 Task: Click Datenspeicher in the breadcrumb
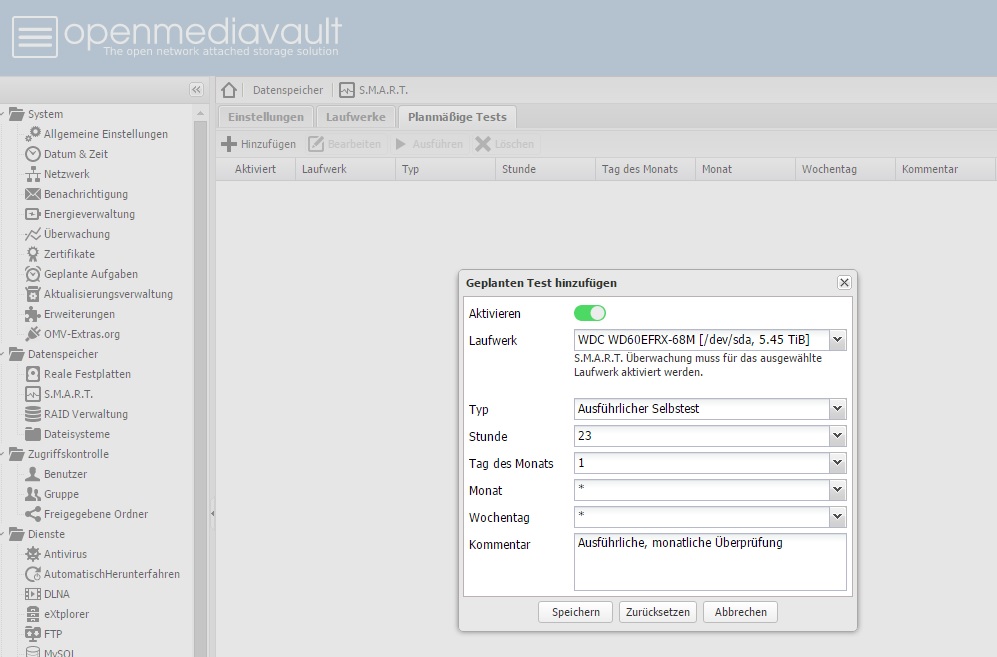coord(288,90)
